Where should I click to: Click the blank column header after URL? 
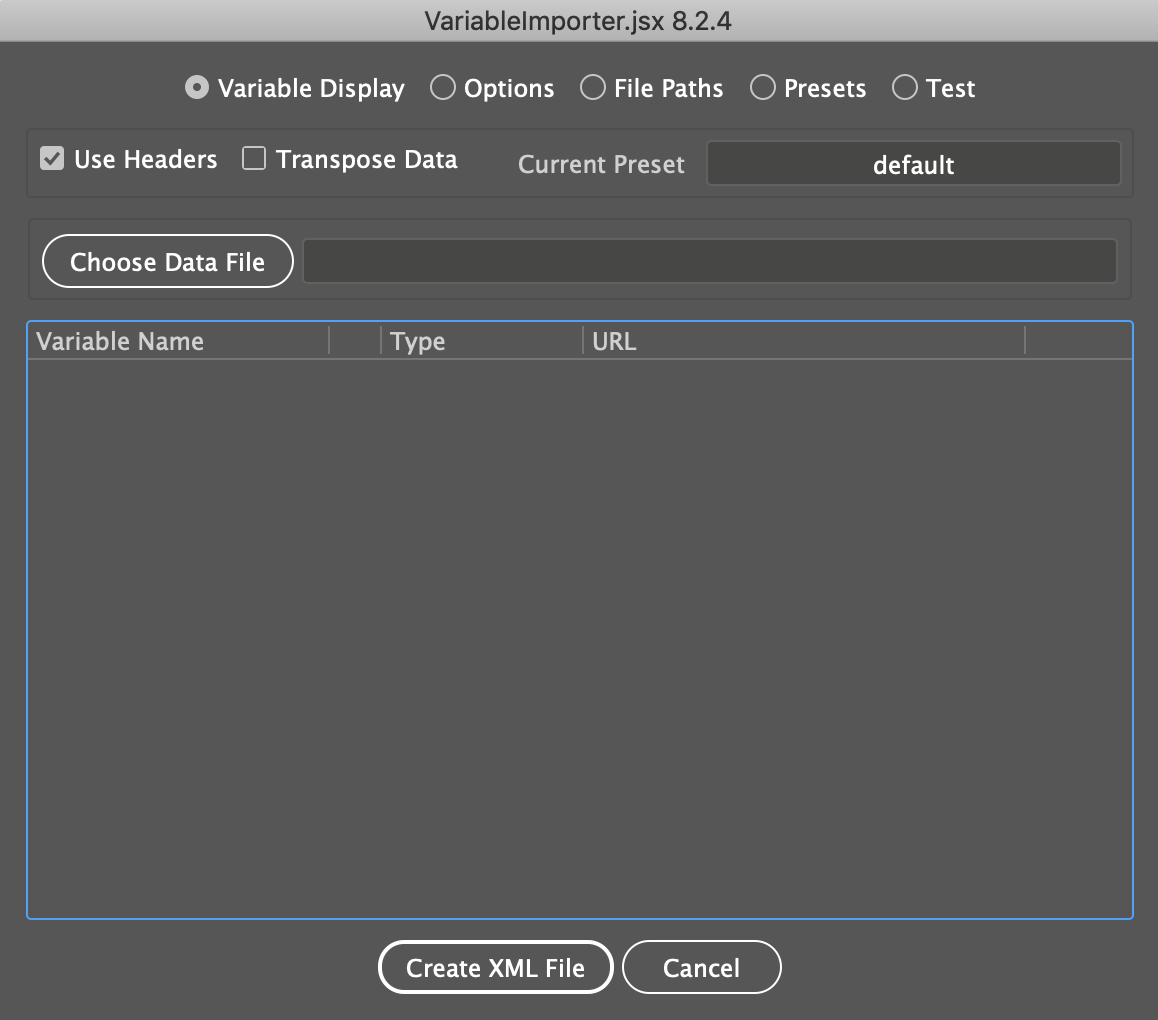tap(1078, 341)
